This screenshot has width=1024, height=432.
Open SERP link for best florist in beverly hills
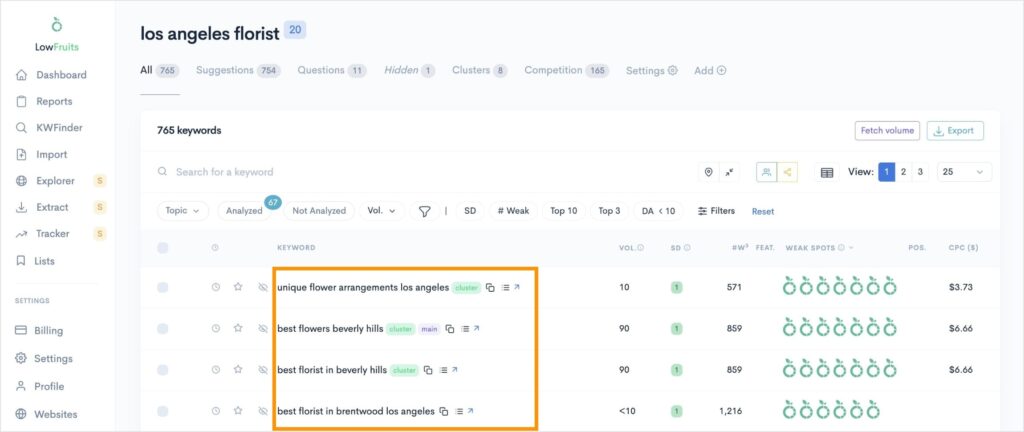tap(455, 370)
